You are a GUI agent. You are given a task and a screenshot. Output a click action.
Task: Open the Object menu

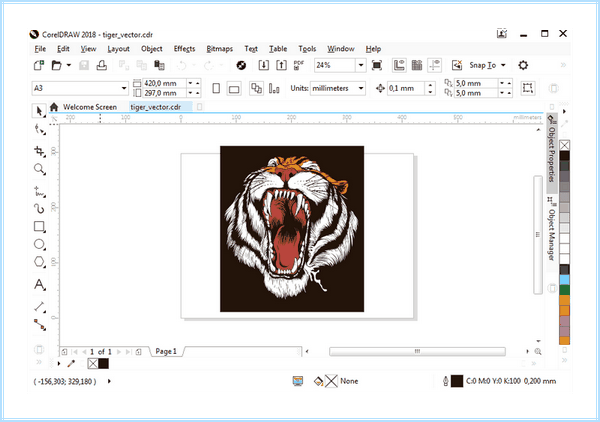[152, 49]
